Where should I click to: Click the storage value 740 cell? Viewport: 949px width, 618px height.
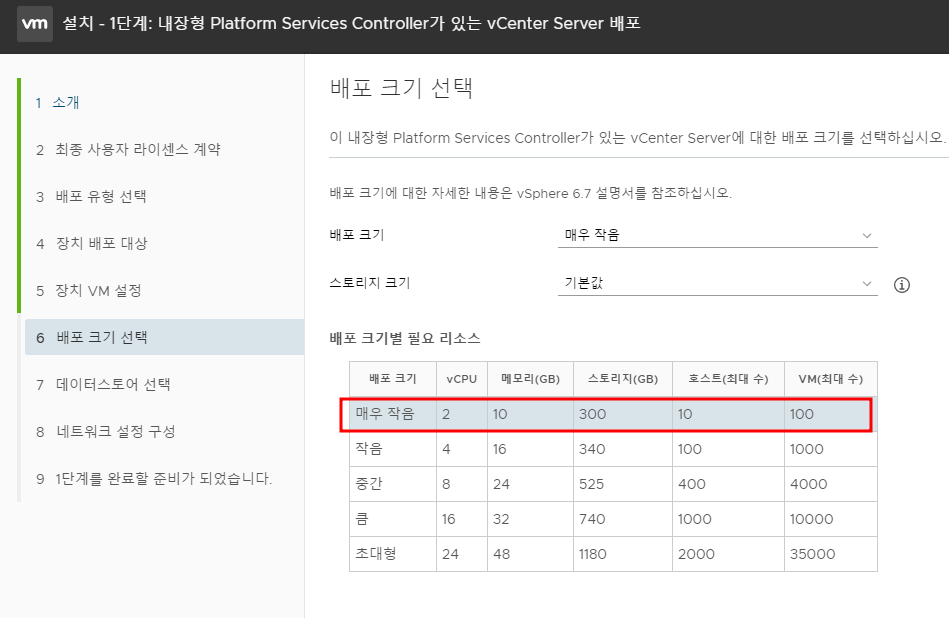coord(623,519)
